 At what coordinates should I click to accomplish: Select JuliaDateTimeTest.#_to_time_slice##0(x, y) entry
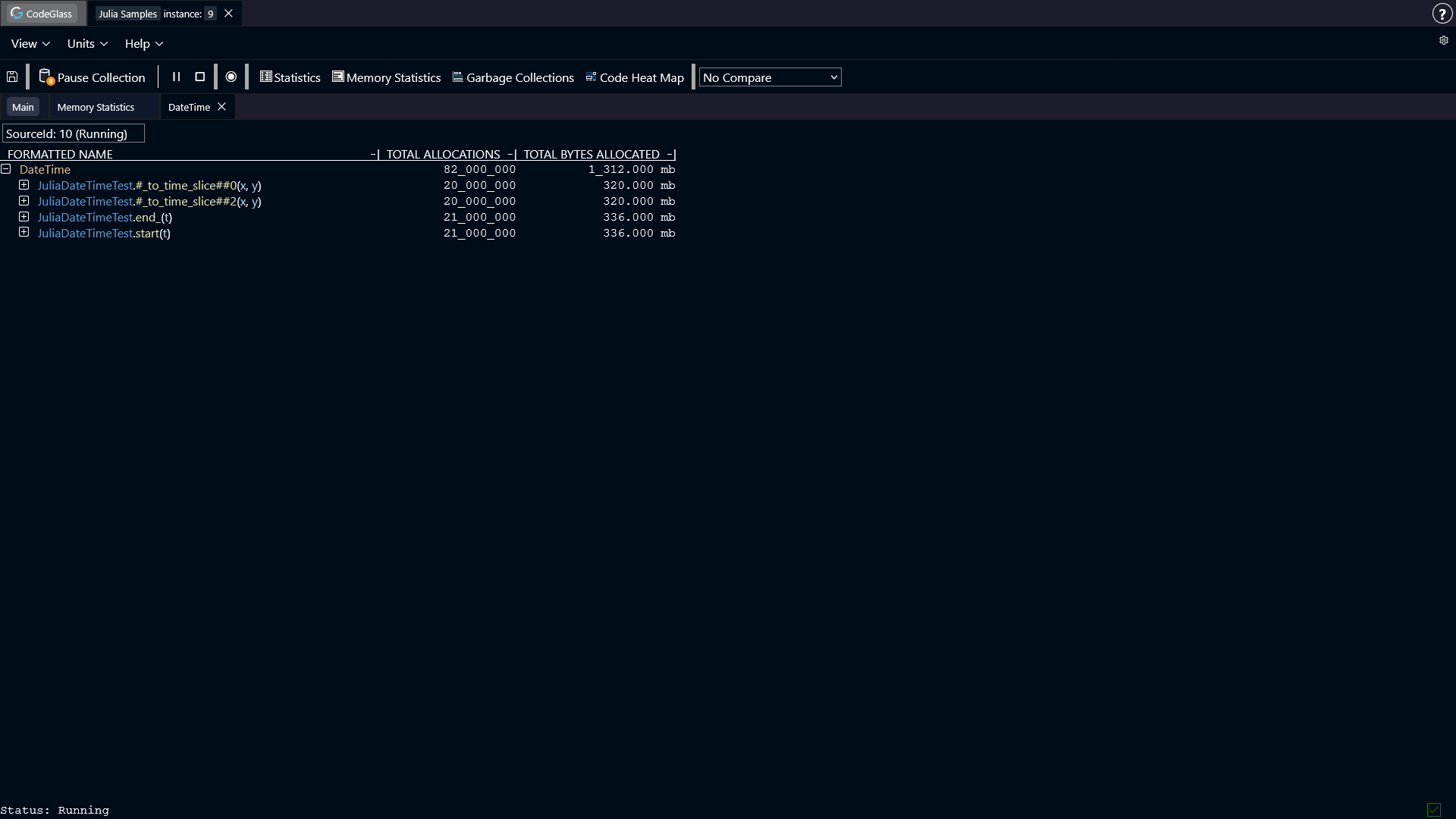(149, 186)
